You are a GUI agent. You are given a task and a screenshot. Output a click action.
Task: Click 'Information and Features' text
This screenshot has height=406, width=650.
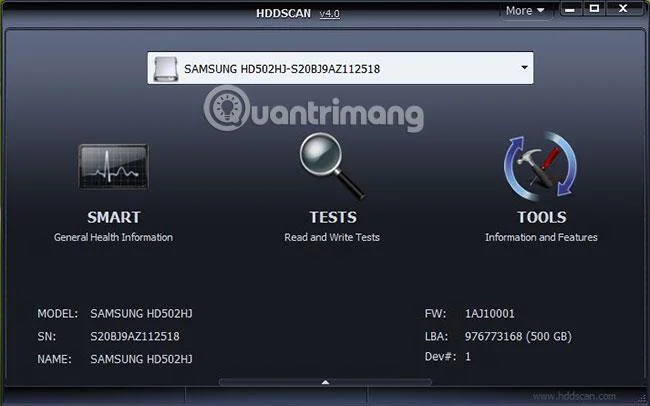click(541, 237)
